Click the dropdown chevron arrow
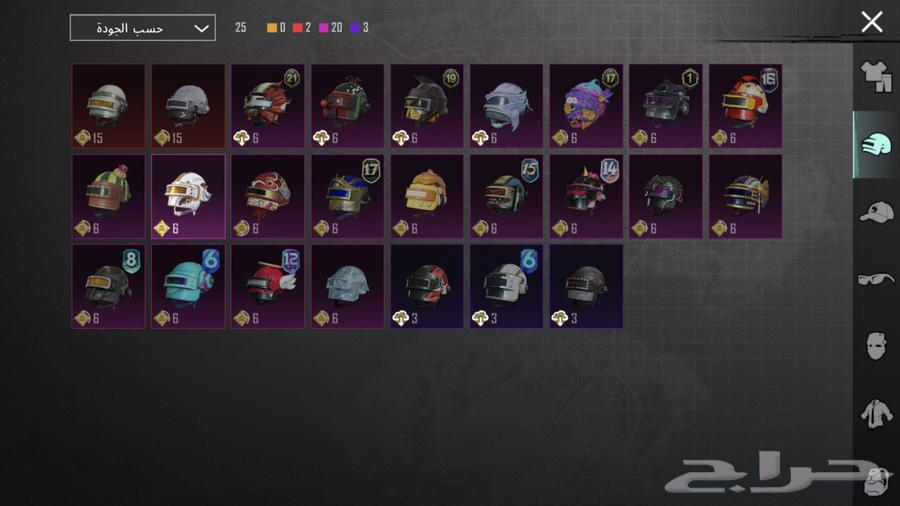 pos(201,28)
